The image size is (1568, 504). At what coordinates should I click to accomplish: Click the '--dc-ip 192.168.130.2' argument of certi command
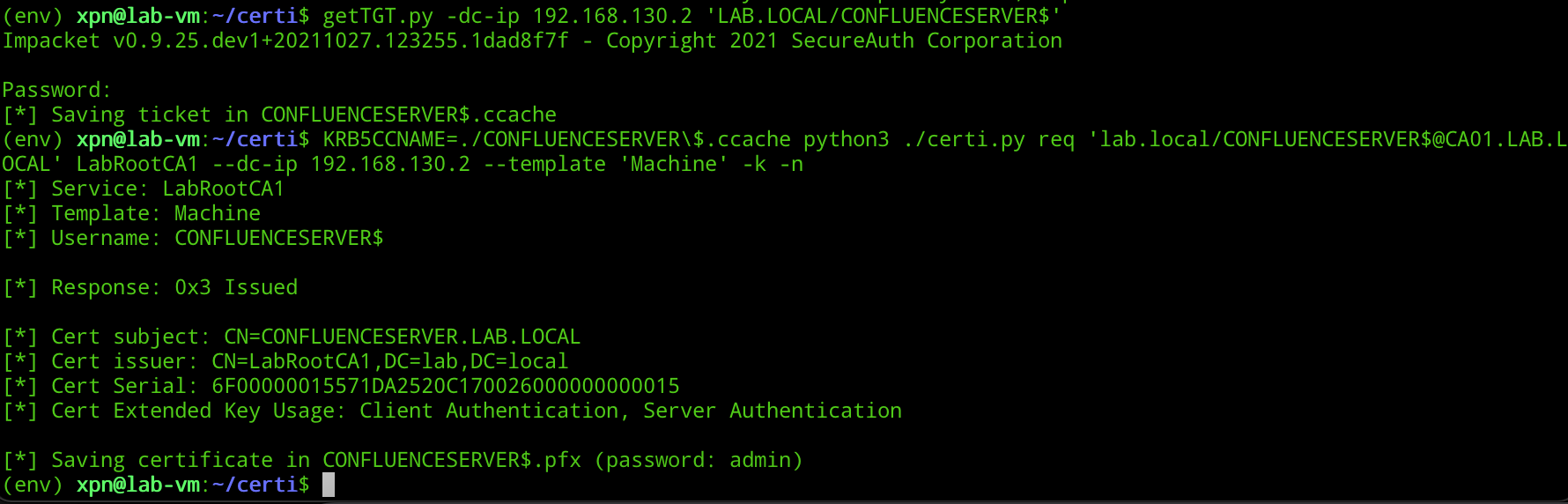pos(341,164)
